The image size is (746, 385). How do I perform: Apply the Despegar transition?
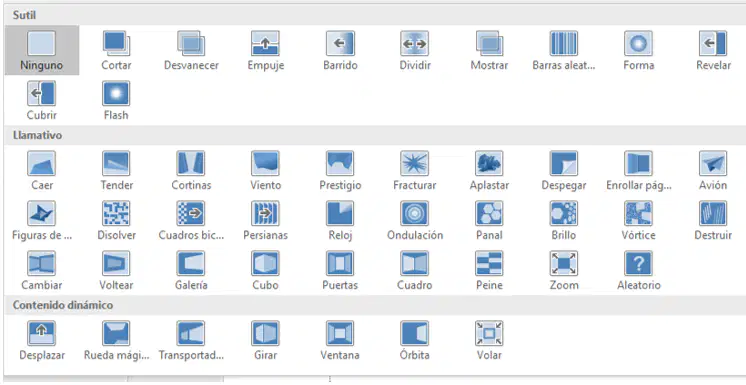(x=564, y=170)
